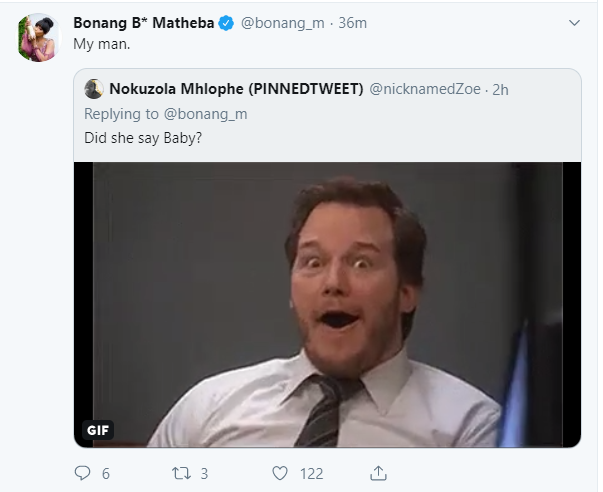This screenshot has width=603, height=492.
Task: Click Nokuzola Mhlophe's small avatar
Action: tap(94, 89)
